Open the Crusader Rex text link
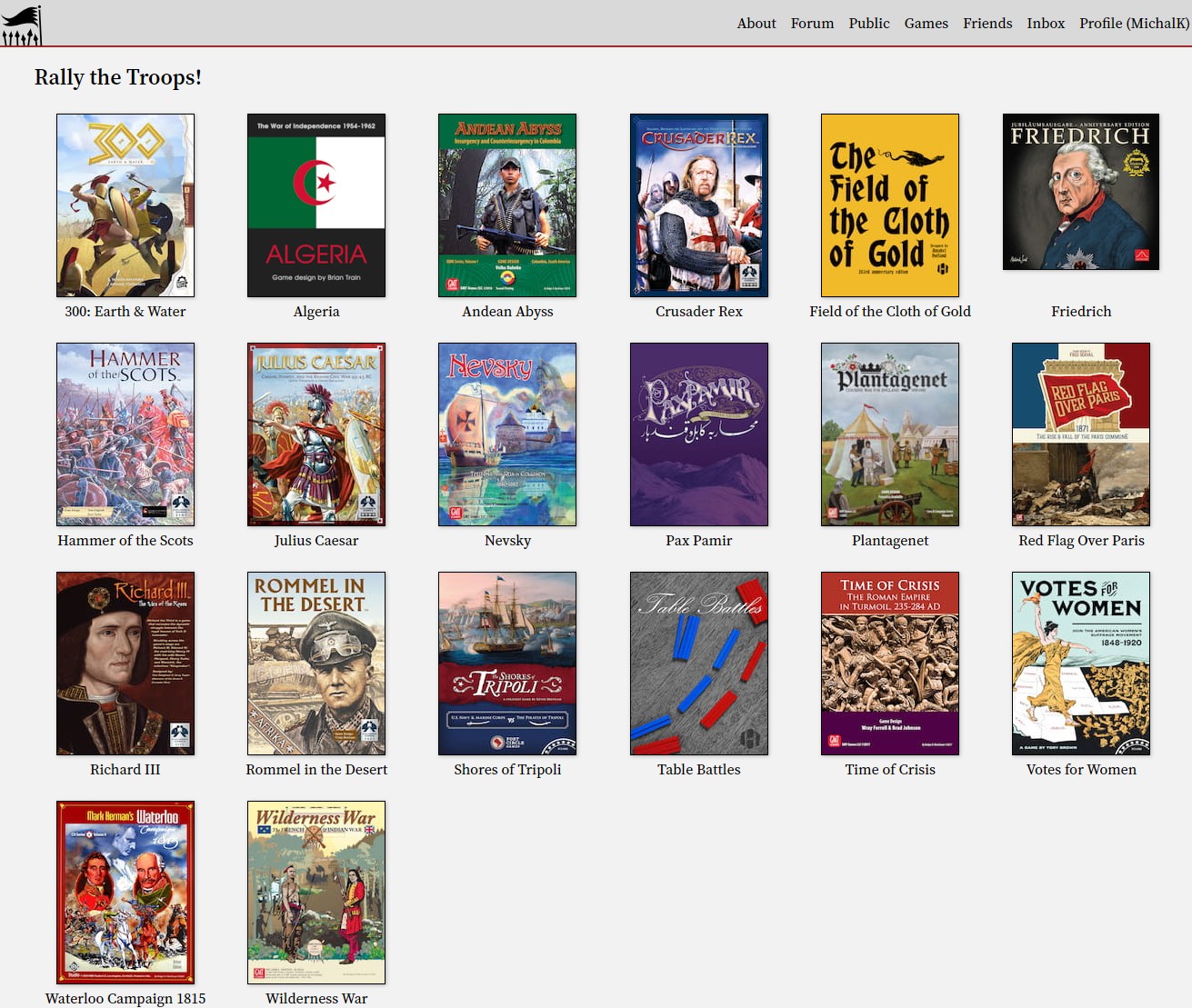Viewport: 1192px width, 1008px height. [698, 312]
